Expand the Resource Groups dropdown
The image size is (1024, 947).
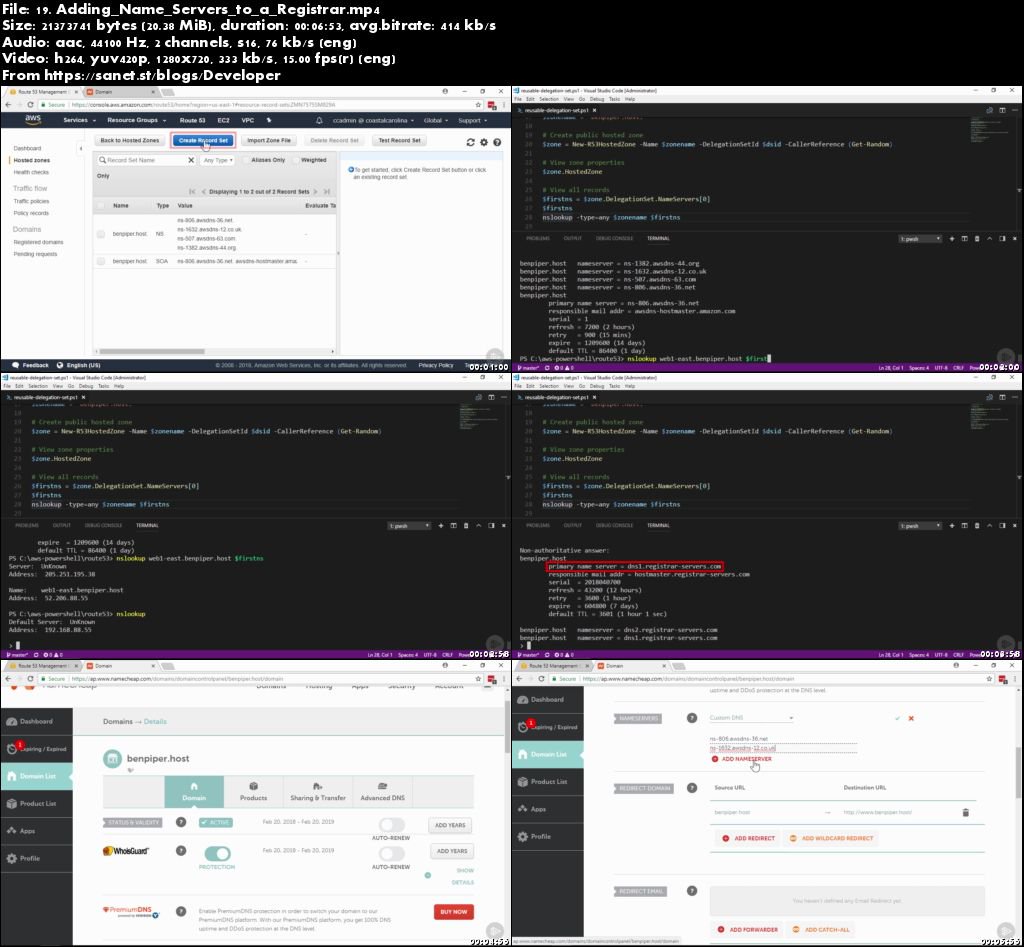point(136,121)
